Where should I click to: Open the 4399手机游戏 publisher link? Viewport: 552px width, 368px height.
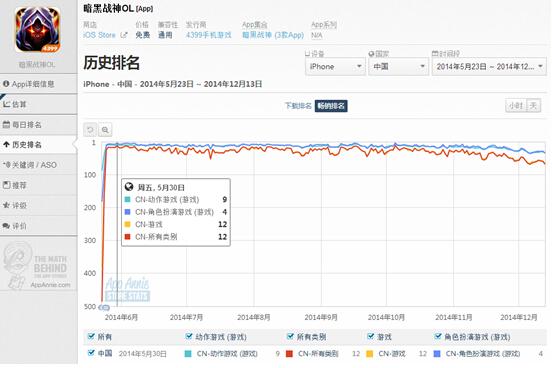pos(209,35)
